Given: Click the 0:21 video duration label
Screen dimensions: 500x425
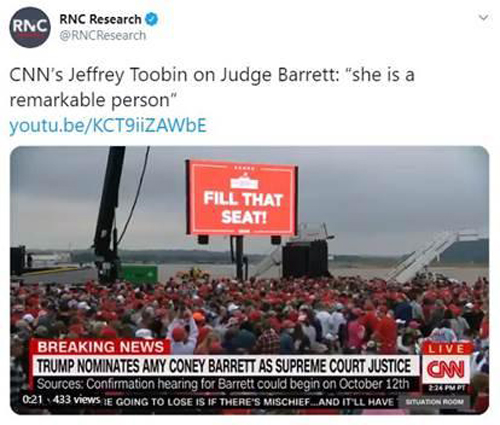Looking at the screenshot, I should [x=32, y=399].
